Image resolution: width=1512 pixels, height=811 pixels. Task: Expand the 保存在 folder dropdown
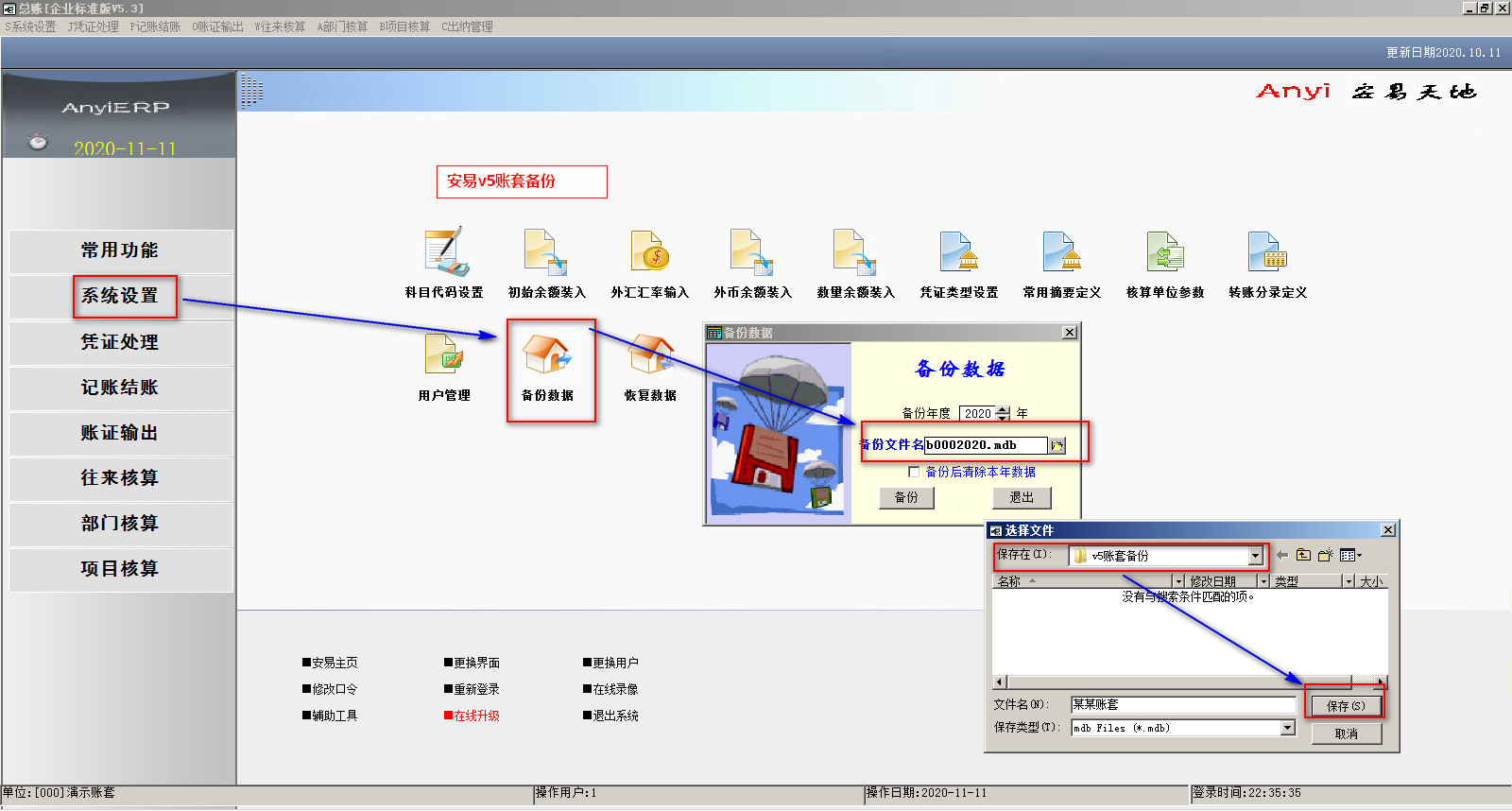coord(1255,556)
